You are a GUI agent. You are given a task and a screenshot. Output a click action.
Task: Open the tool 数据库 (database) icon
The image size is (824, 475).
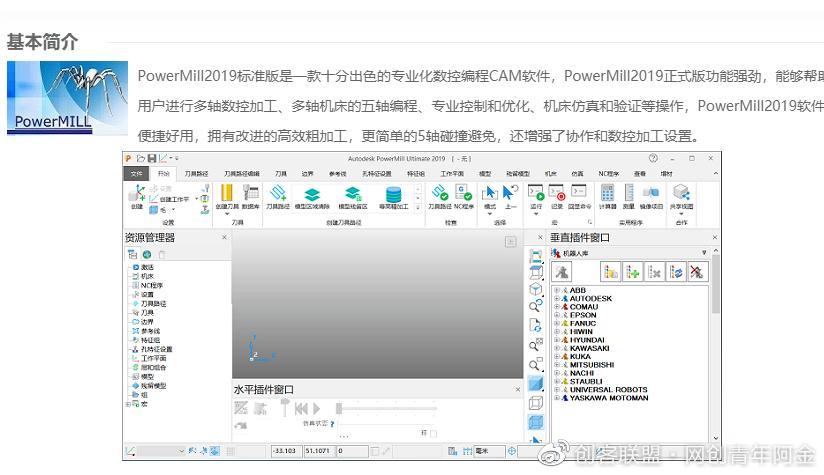click(x=250, y=197)
